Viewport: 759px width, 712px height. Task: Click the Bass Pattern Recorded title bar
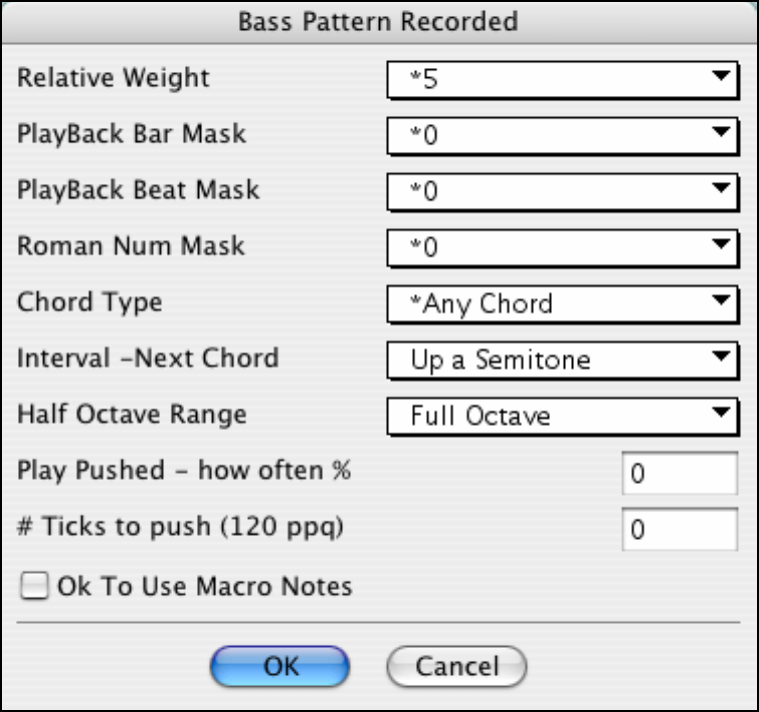(379, 20)
